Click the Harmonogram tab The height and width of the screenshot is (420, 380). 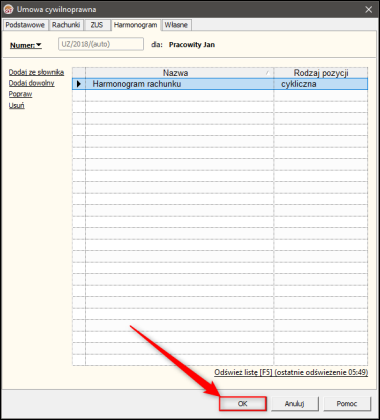135,25
